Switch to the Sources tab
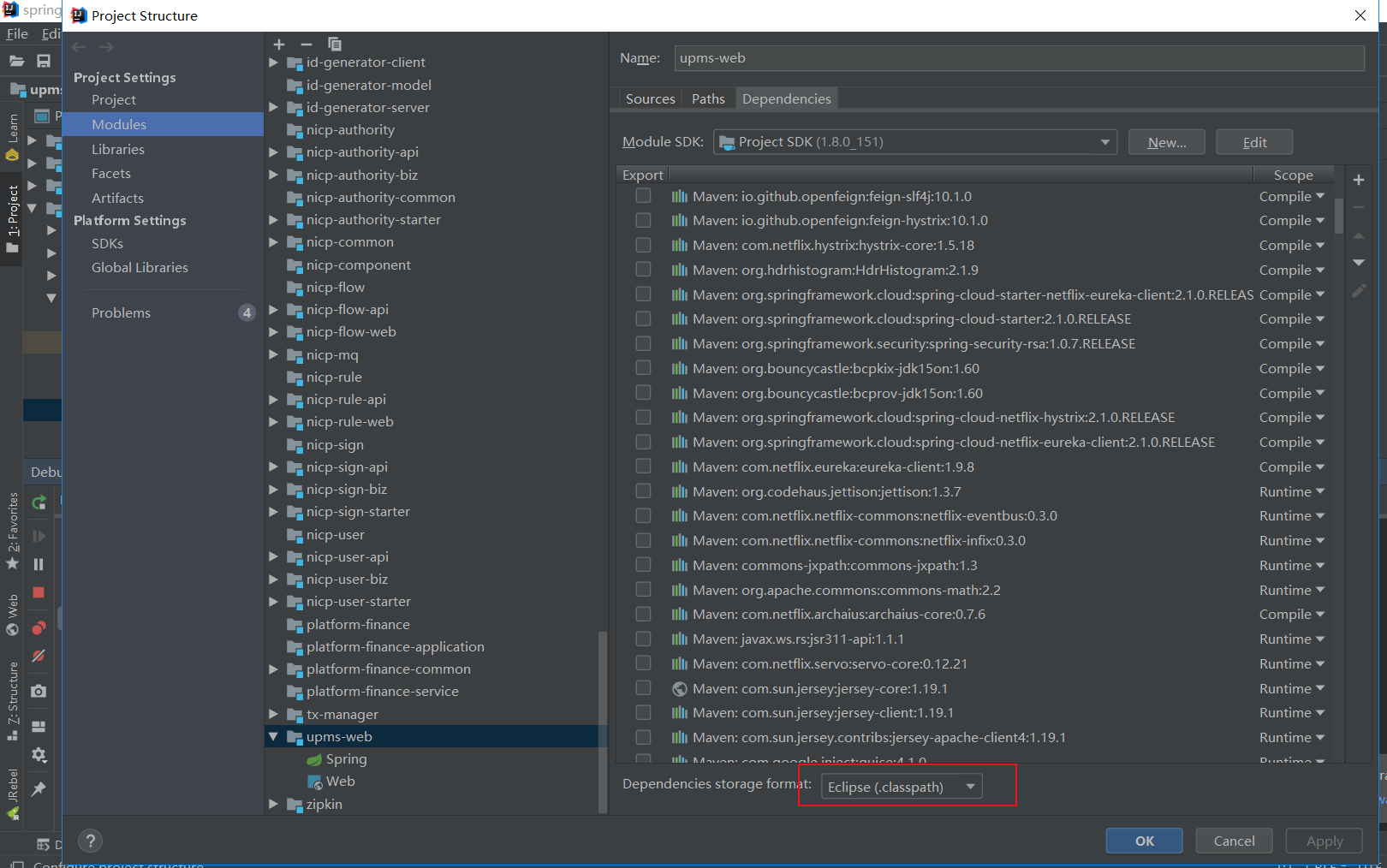 (x=651, y=99)
